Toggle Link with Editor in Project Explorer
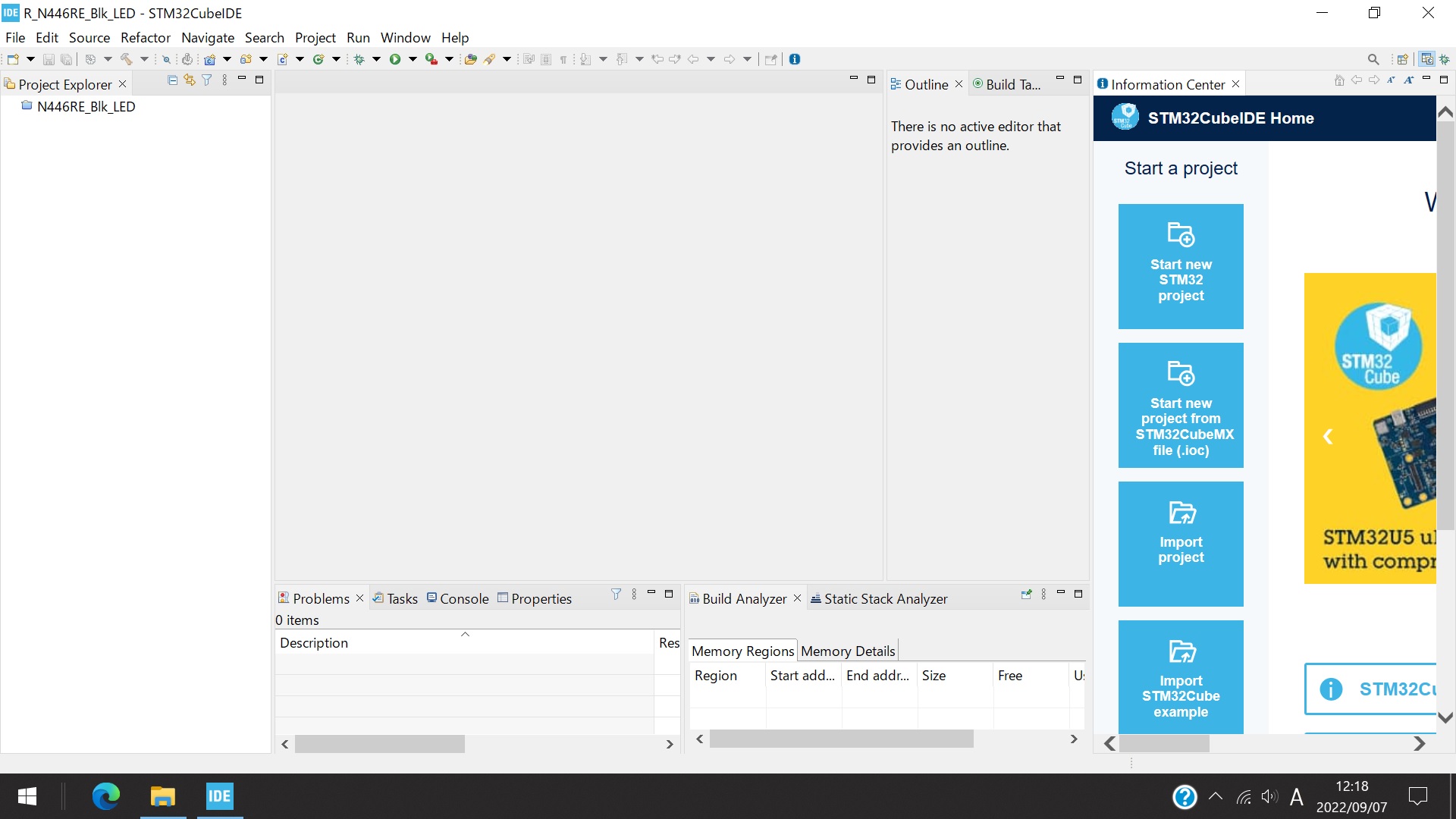 pos(190,80)
